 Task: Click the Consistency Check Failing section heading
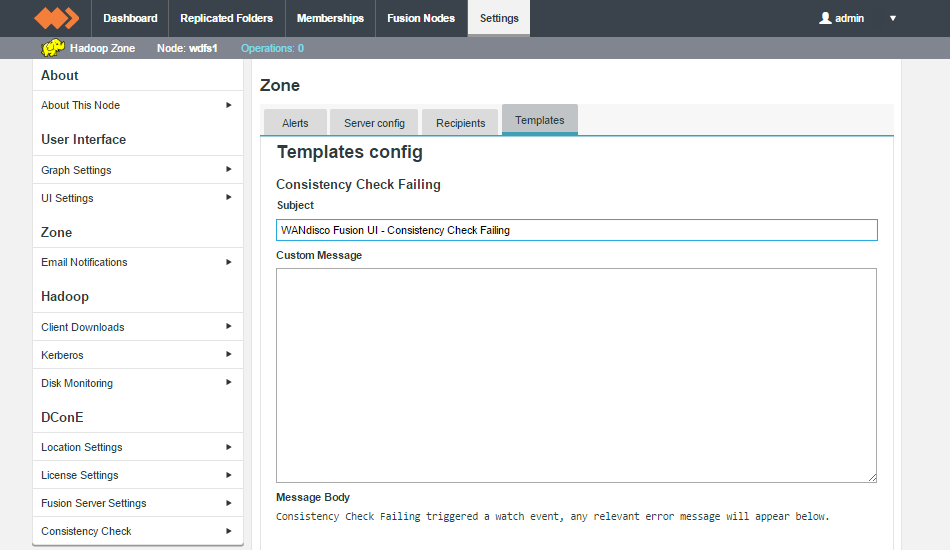358,184
